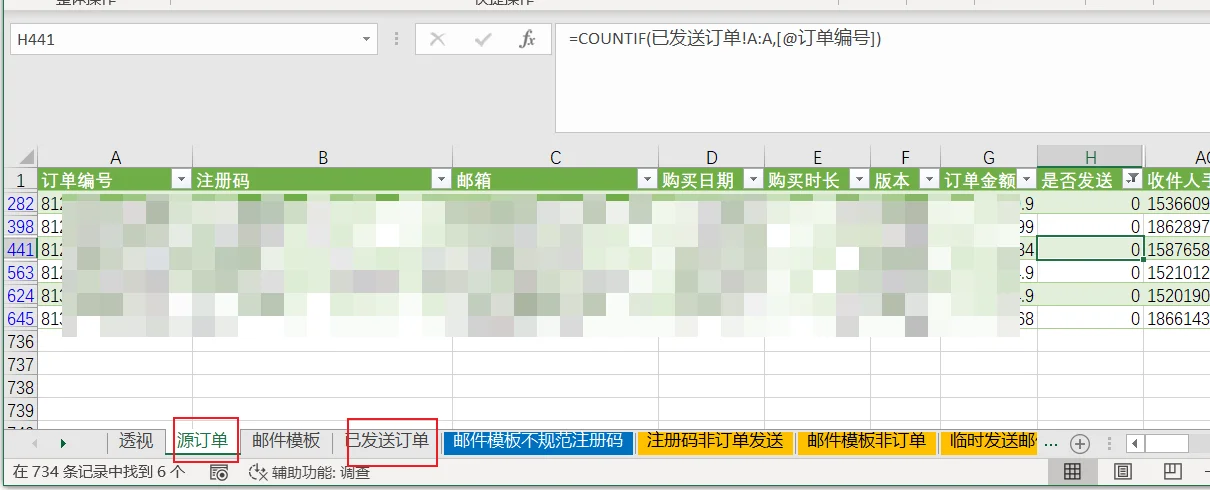The image size is (1210, 490).
Task: Open the 注册码非订单发送 sheet tab
Action: [x=715, y=441]
